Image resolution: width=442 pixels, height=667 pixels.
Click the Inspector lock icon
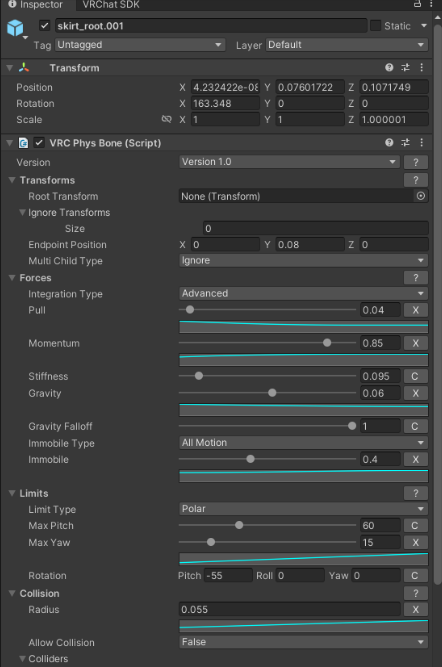pyautogui.click(x=417, y=4)
